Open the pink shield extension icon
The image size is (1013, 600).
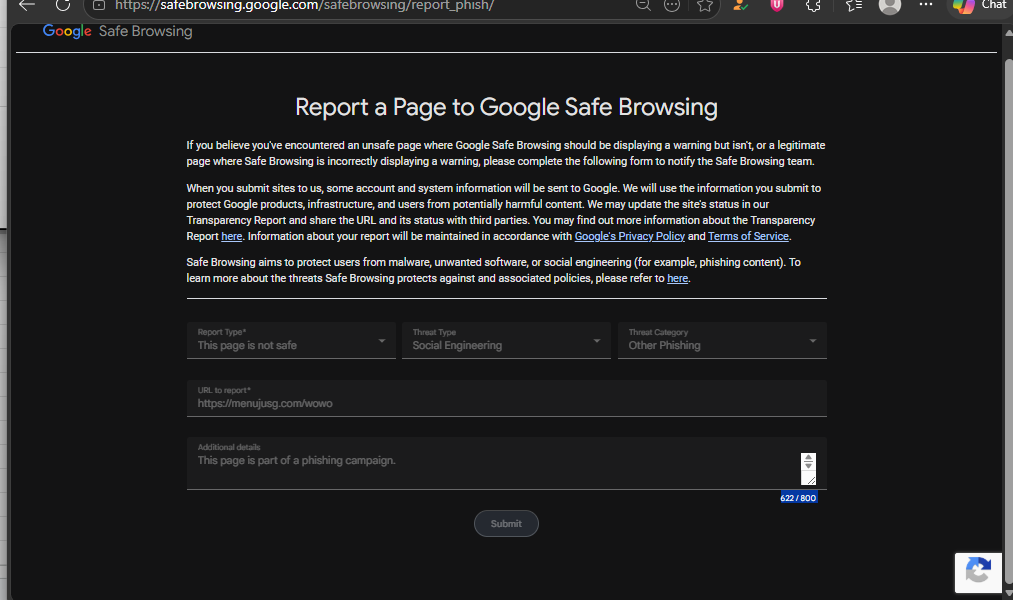[x=777, y=5]
